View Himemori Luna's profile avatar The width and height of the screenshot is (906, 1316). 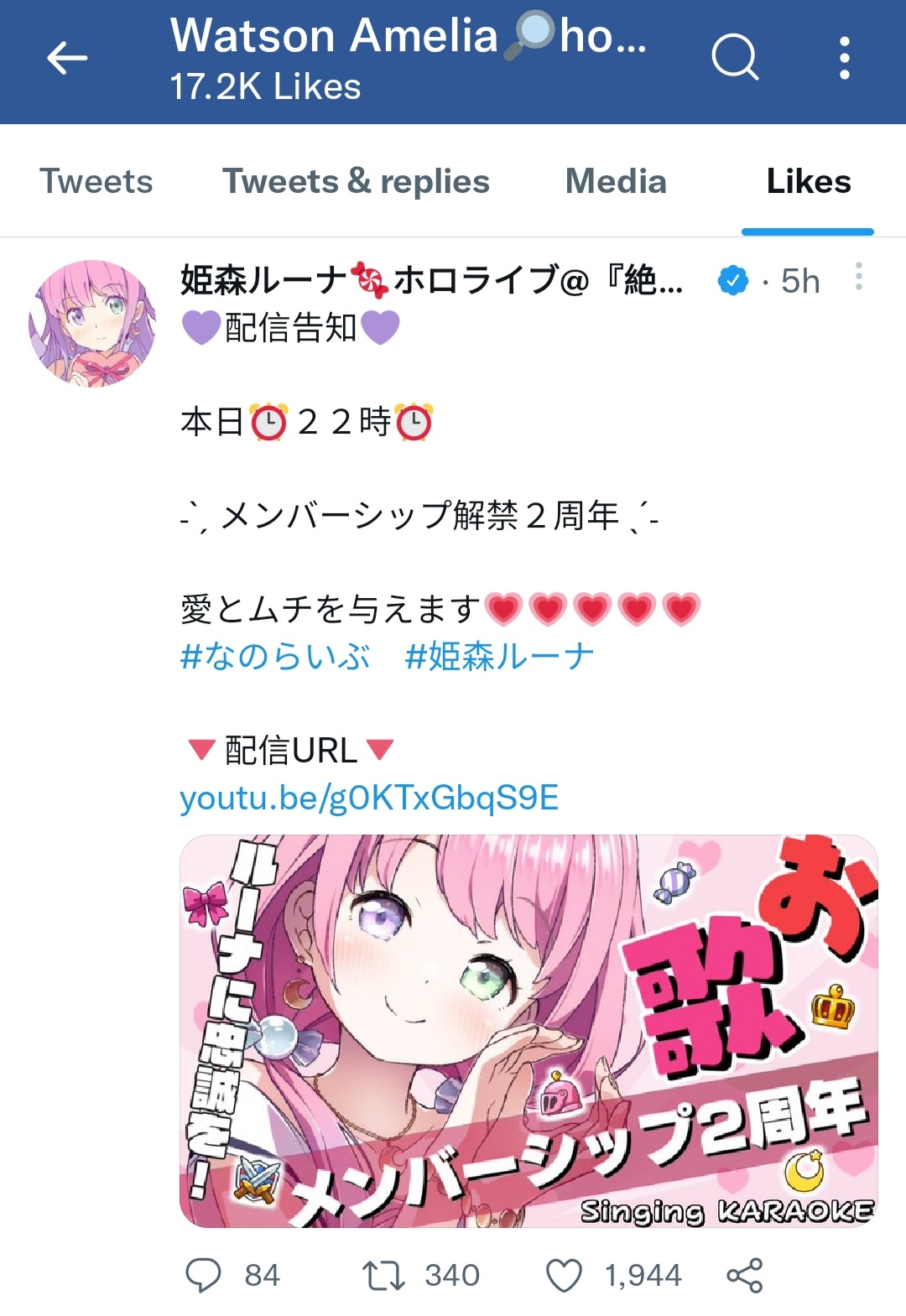pyautogui.click(x=92, y=324)
